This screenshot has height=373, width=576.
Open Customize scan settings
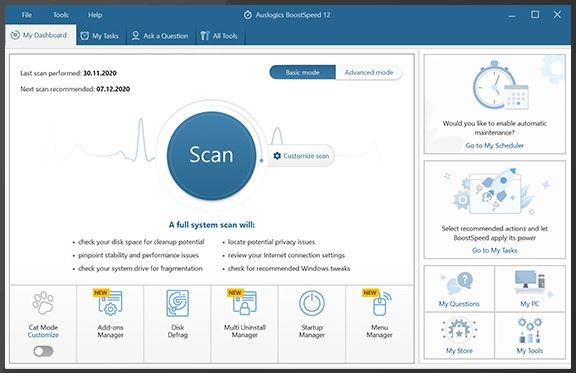tap(301, 156)
